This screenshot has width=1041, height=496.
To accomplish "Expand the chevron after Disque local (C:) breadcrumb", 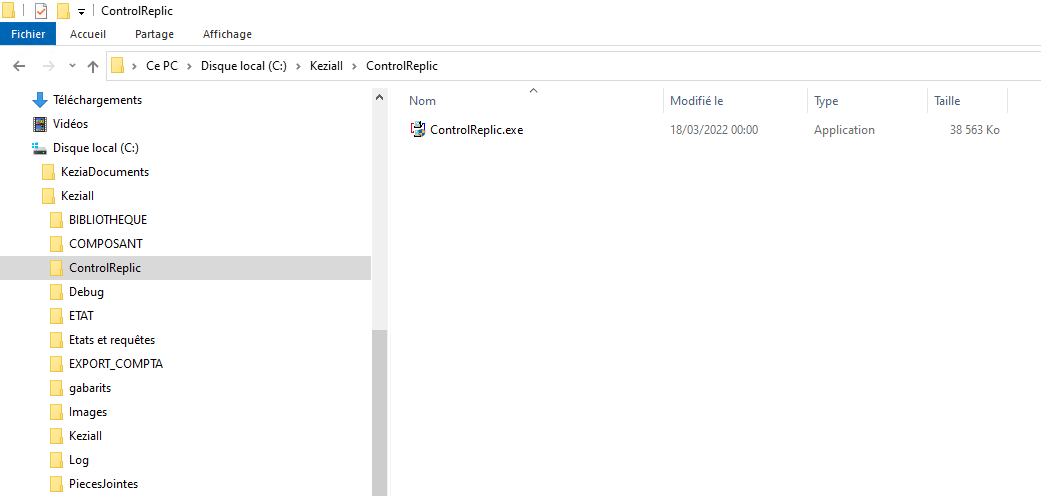I will click(x=298, y=66).
